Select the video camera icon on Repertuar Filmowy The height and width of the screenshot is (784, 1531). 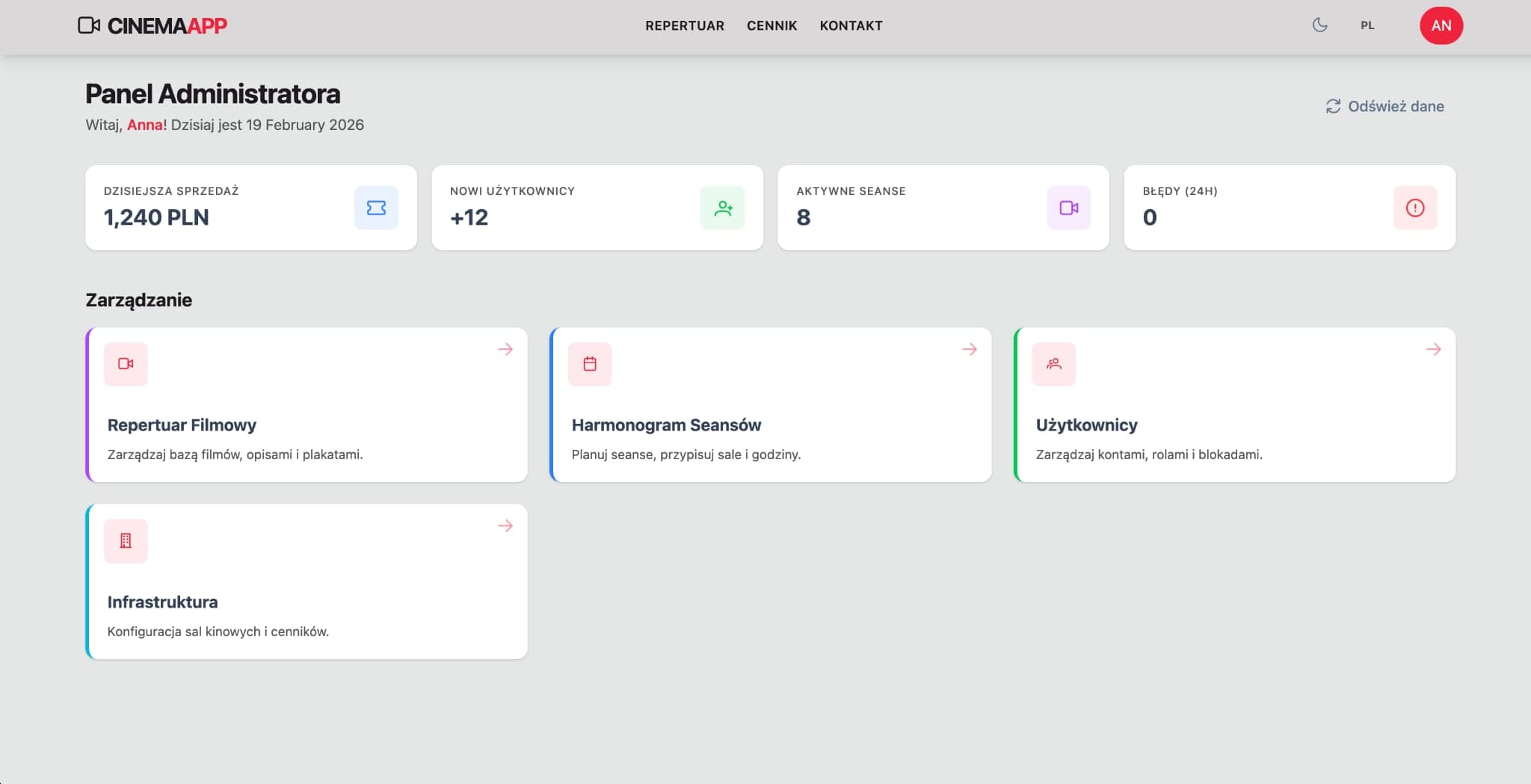(126, 364)
